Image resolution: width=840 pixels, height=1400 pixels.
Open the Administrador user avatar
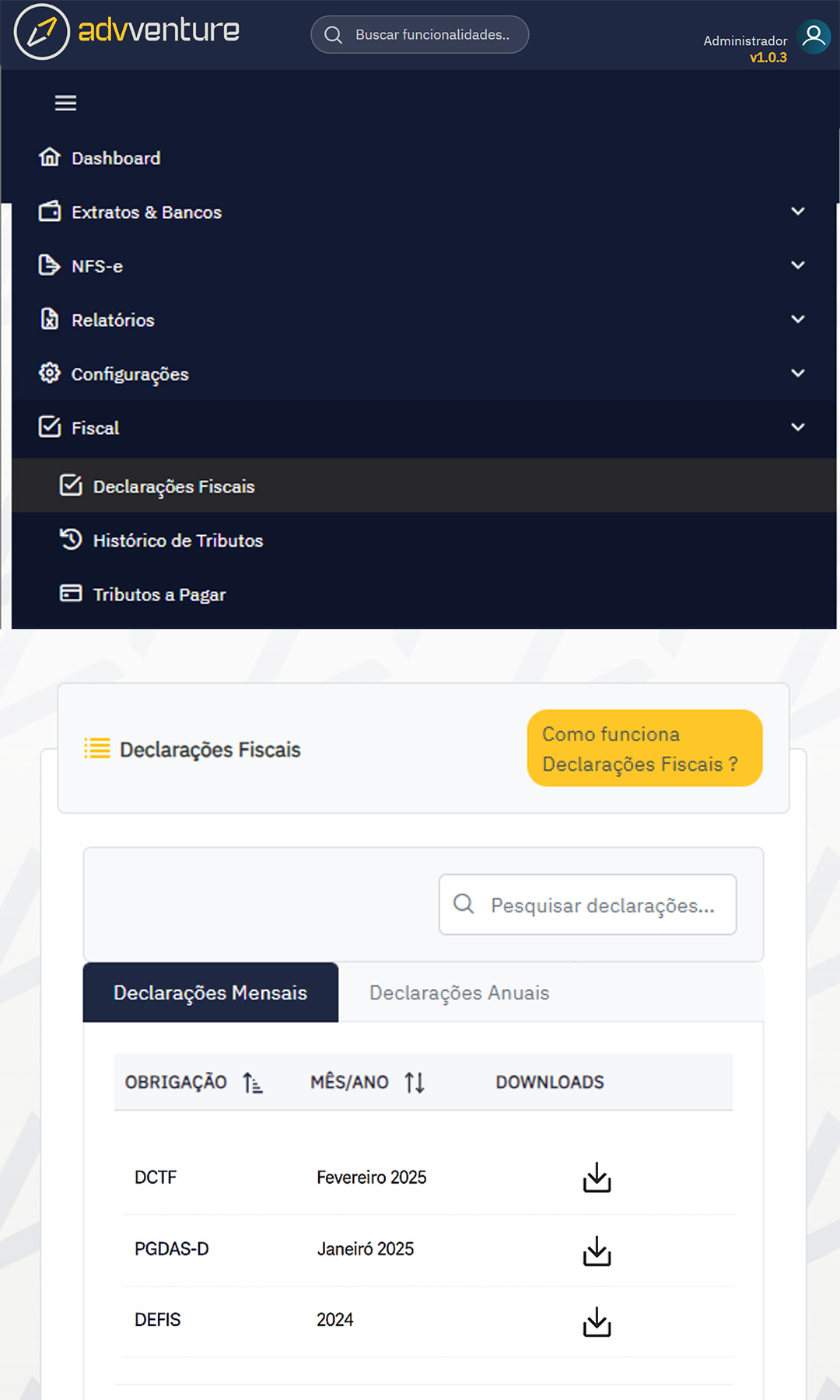pyautogui.click(x=814, y=36)
